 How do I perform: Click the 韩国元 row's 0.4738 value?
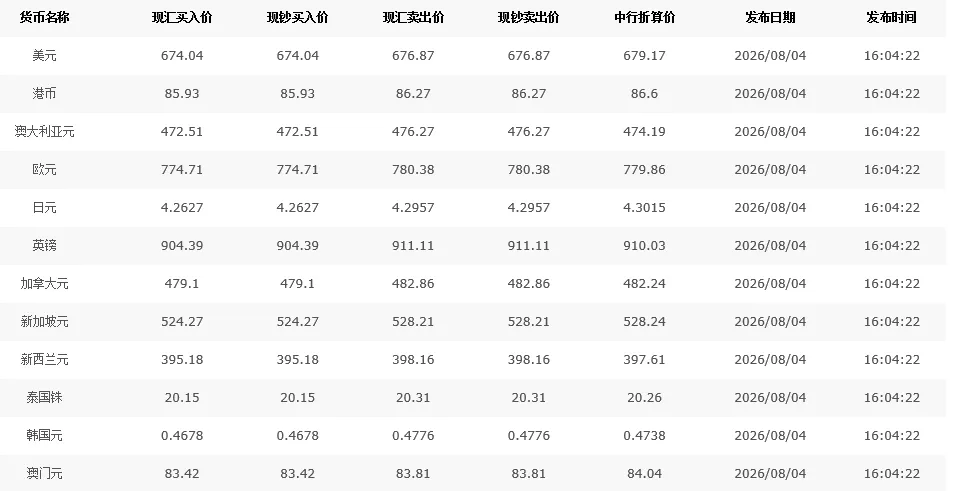click(644, 436)
